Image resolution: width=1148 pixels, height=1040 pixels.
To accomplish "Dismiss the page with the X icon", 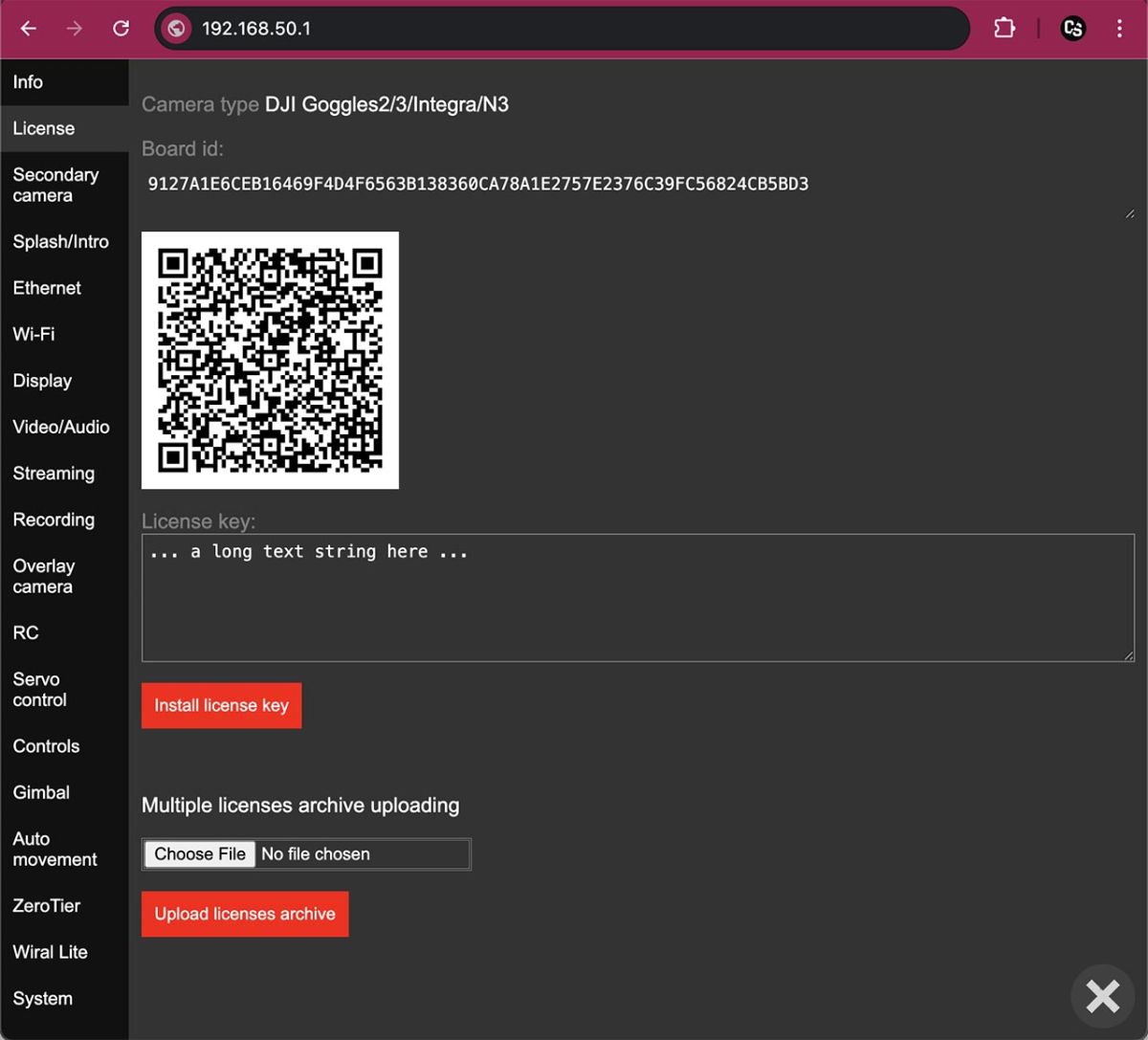I will [x=1102, y=995].
